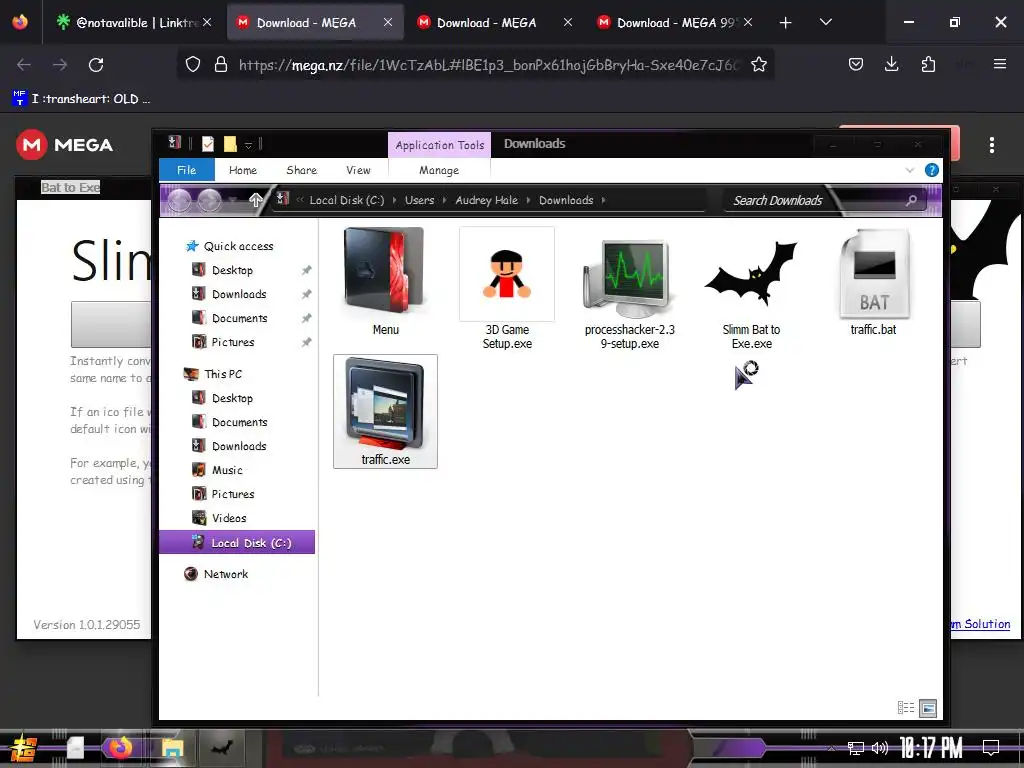Open the Share ribbon tab
This screenshot has width=1024, height=768.
(x=302, y=170)
